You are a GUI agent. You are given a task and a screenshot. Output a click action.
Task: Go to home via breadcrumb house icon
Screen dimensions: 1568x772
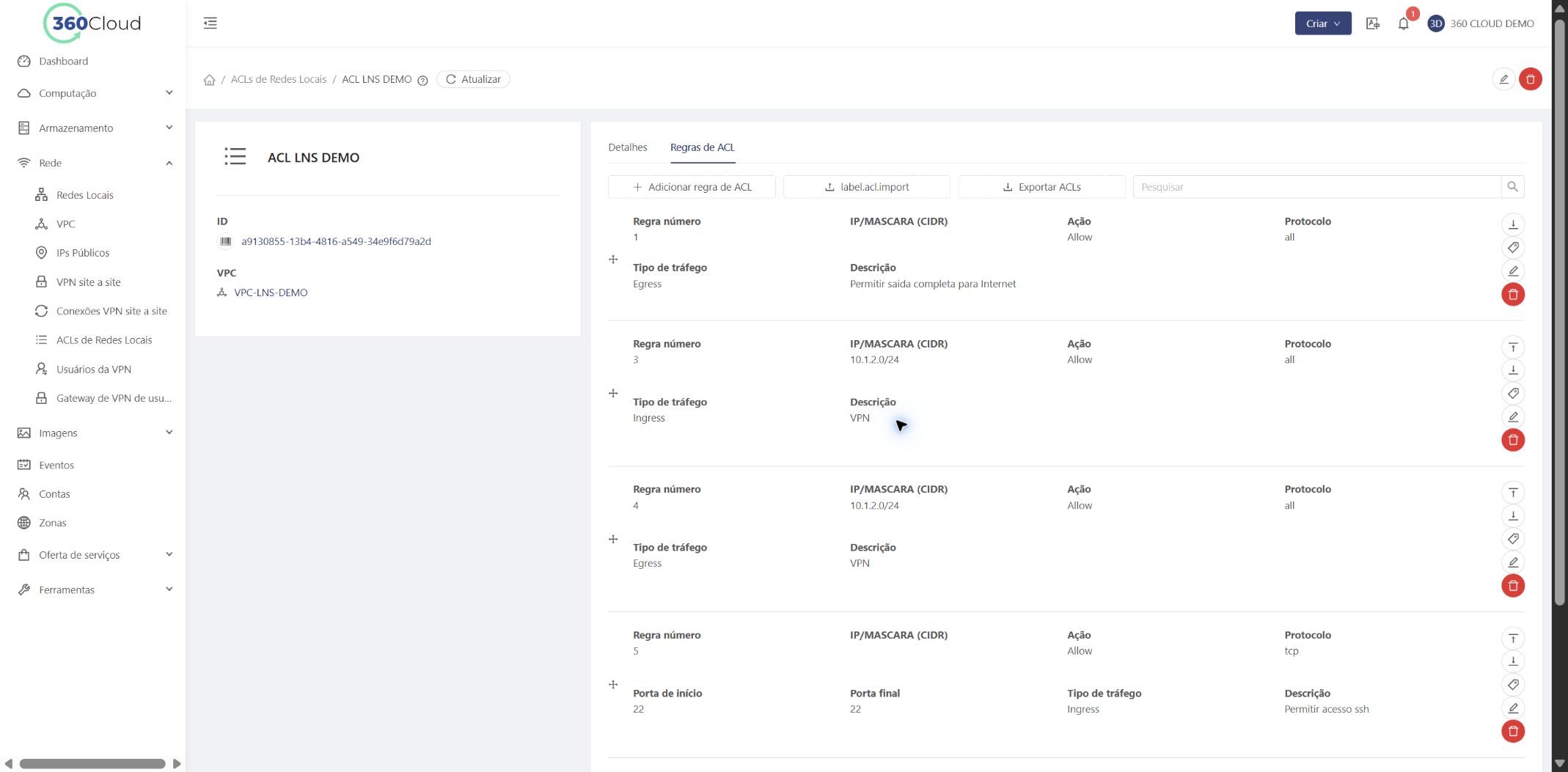coord(209,80)
